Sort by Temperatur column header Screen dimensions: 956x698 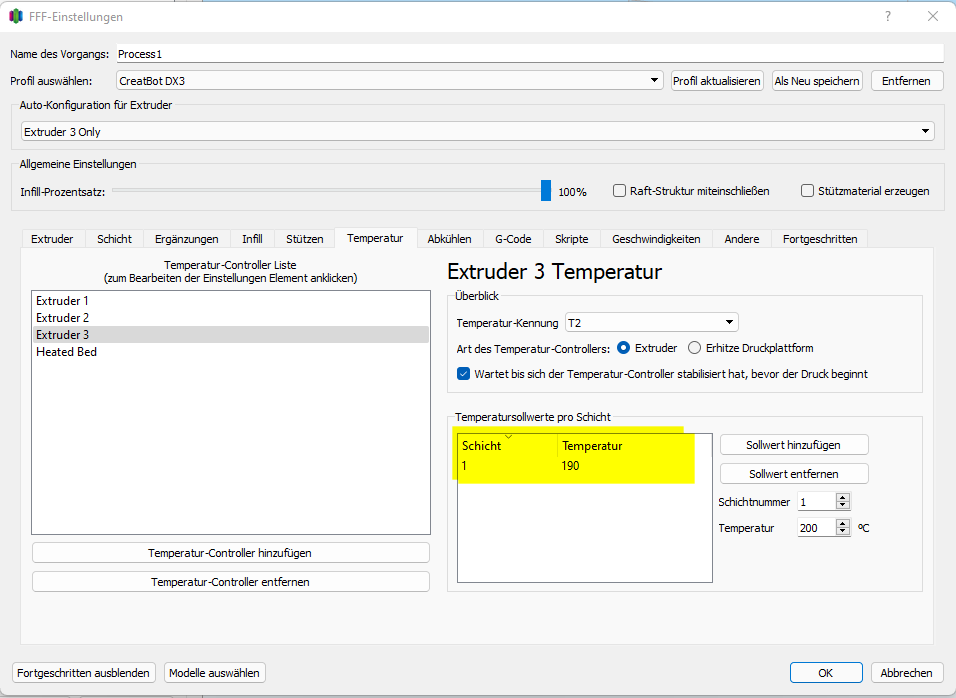[634, 446]
